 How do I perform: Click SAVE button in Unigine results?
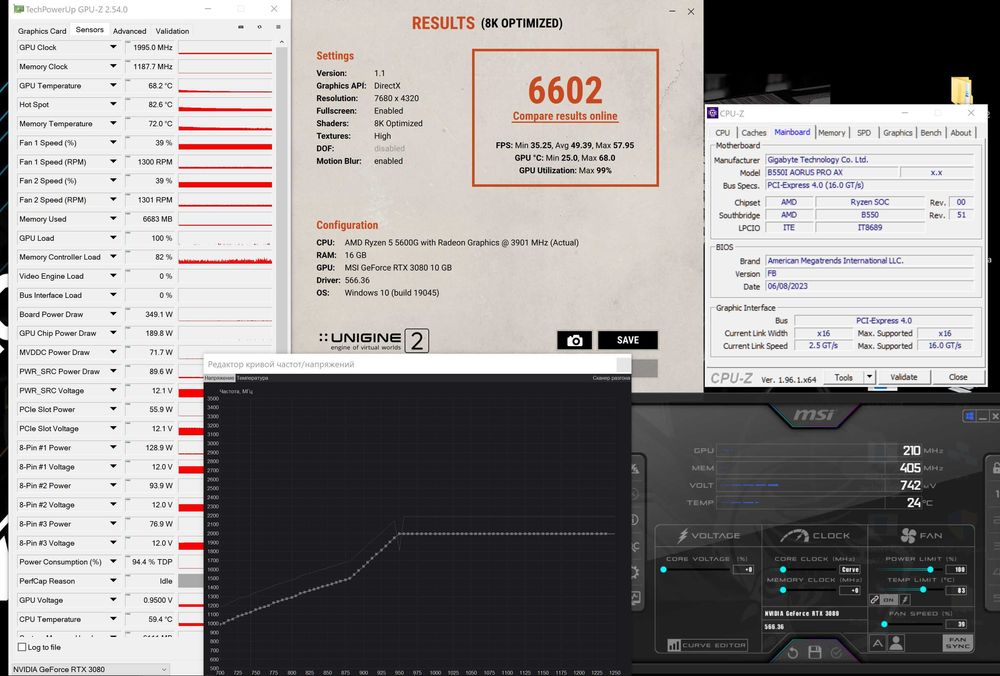click(x=628, y=340)
